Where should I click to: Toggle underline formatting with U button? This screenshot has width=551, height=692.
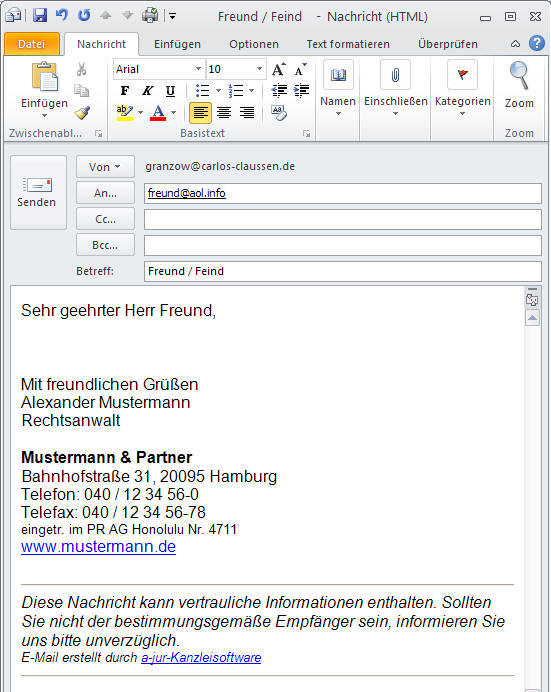(170, 91)
